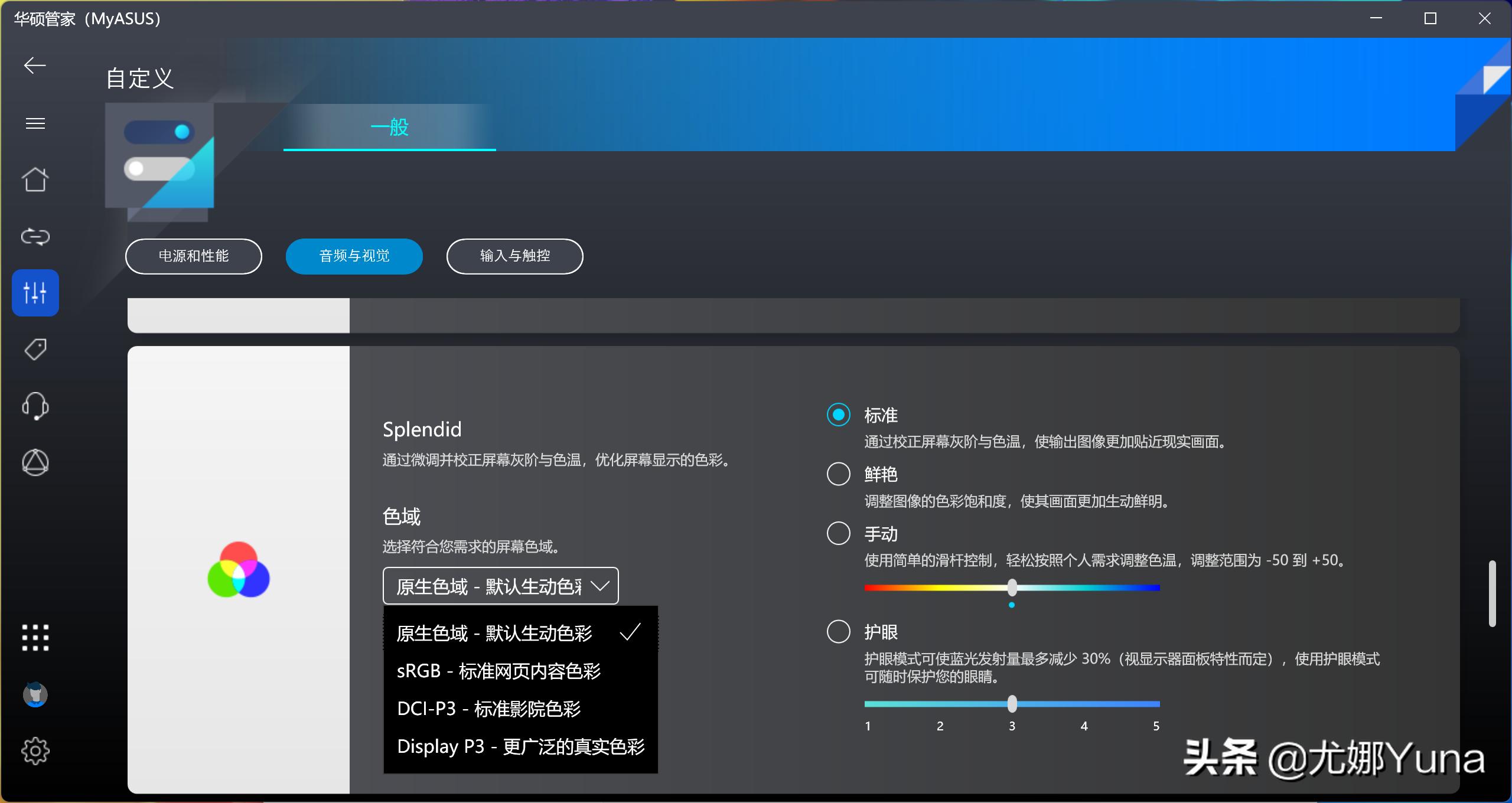The width and height of the screenshot is (1512, 803).
Task: Open the Home page from the sidebar
Action: click(35, 179)
